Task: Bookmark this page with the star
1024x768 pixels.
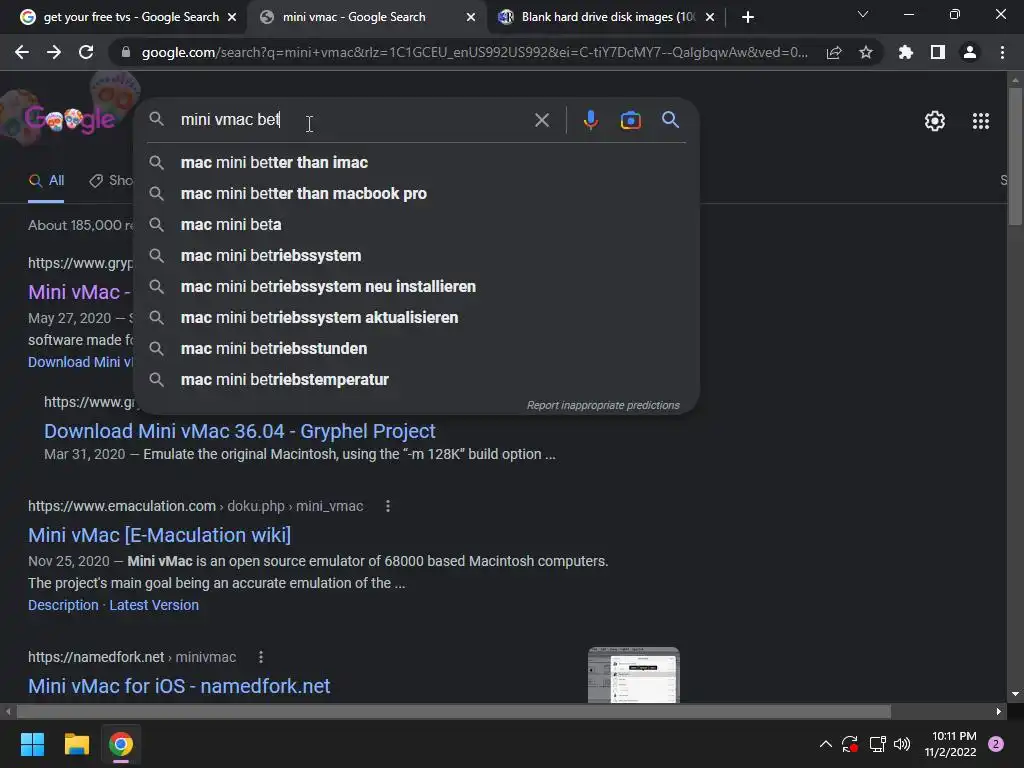Action: pyautogui.click(x=866, y=52)
